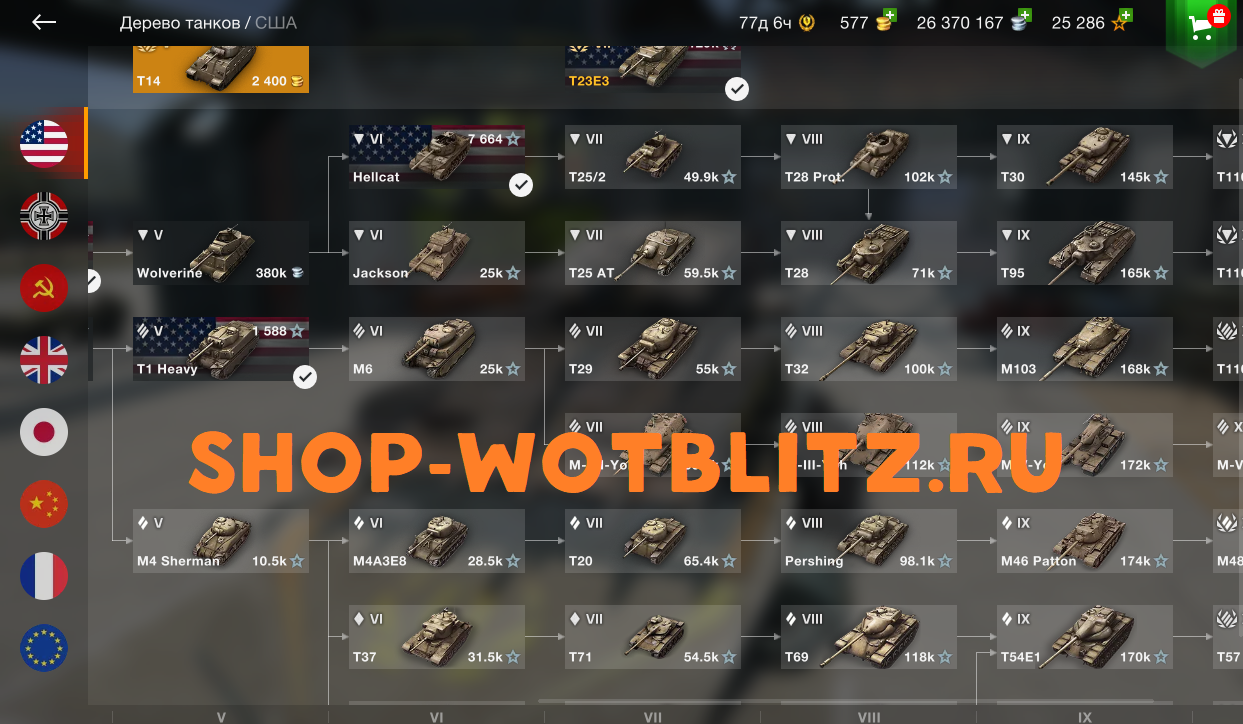Select the France flag nation
The width and height of the screenshot is (1243, 724).
point(44,576)
